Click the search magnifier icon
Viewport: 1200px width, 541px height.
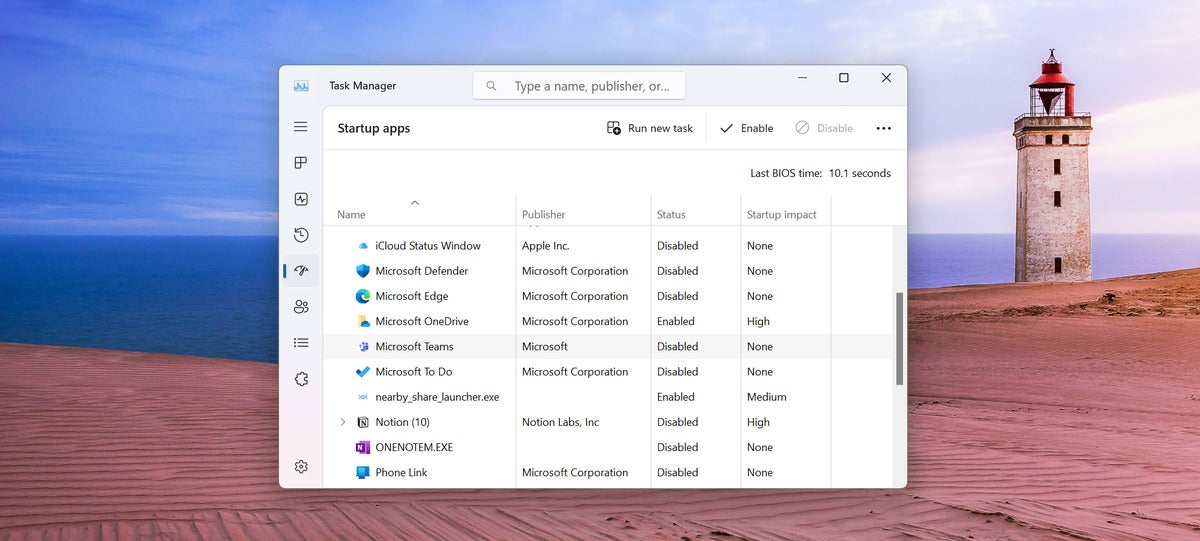click(491, 86)
